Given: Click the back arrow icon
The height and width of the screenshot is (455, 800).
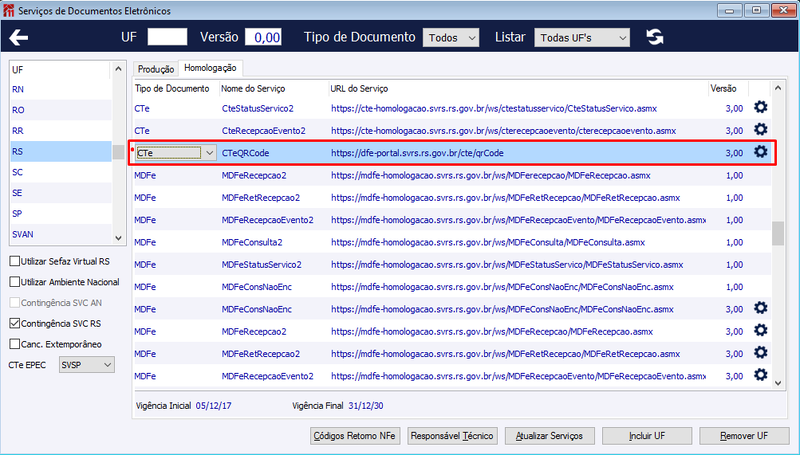Looking at the screenshot, I should click(x=18, y=37).
